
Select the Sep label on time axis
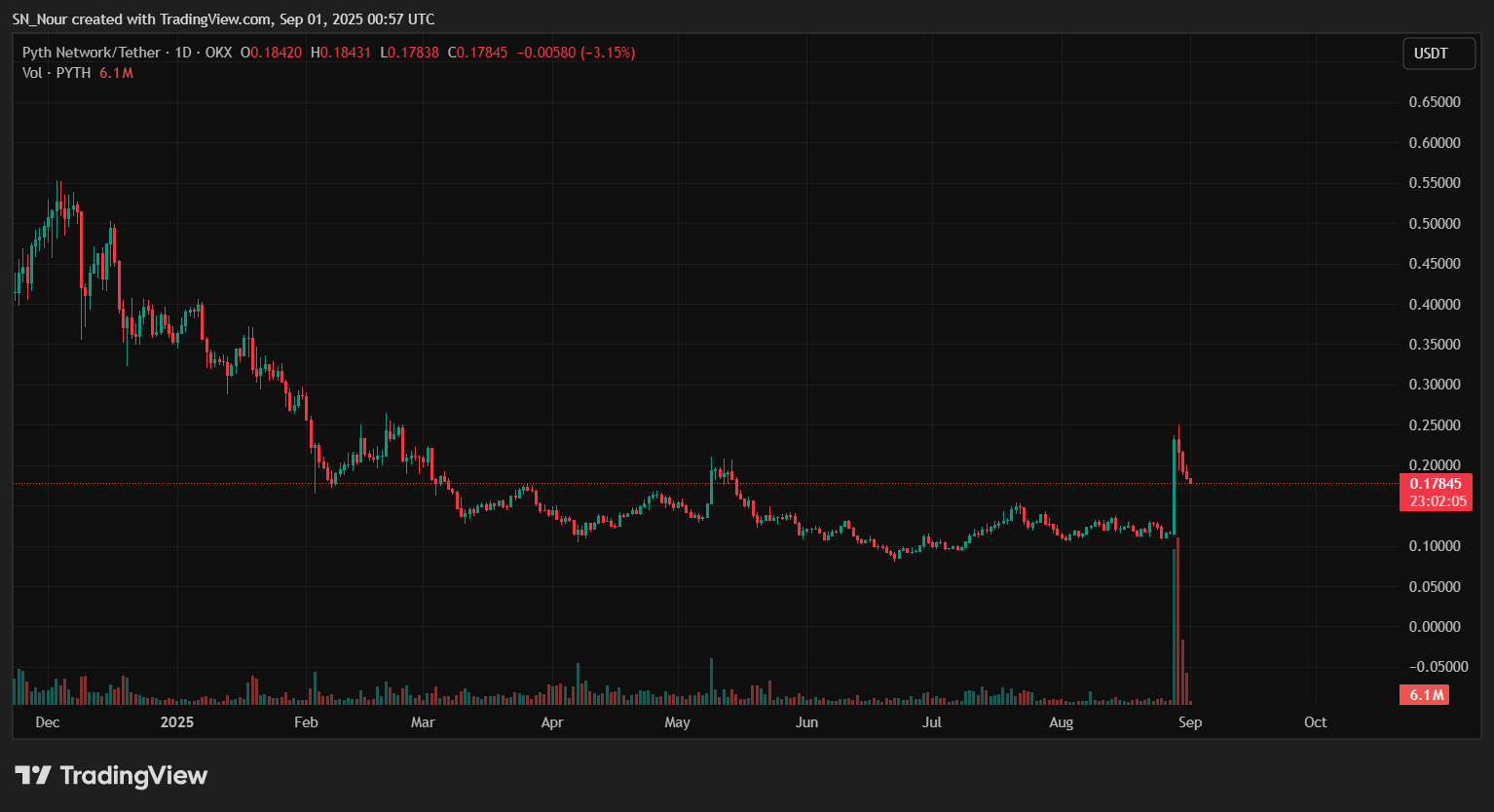click(1189, 722)
